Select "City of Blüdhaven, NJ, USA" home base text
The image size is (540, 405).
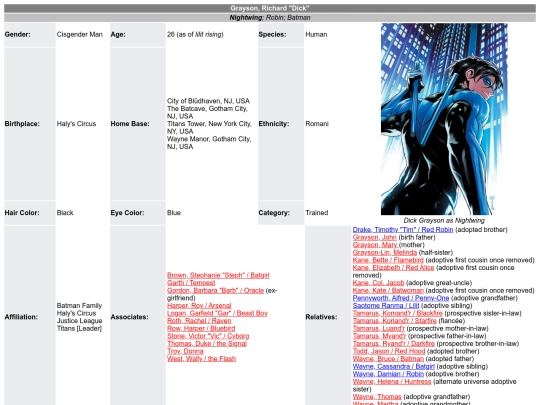click(x=208, y=101)
